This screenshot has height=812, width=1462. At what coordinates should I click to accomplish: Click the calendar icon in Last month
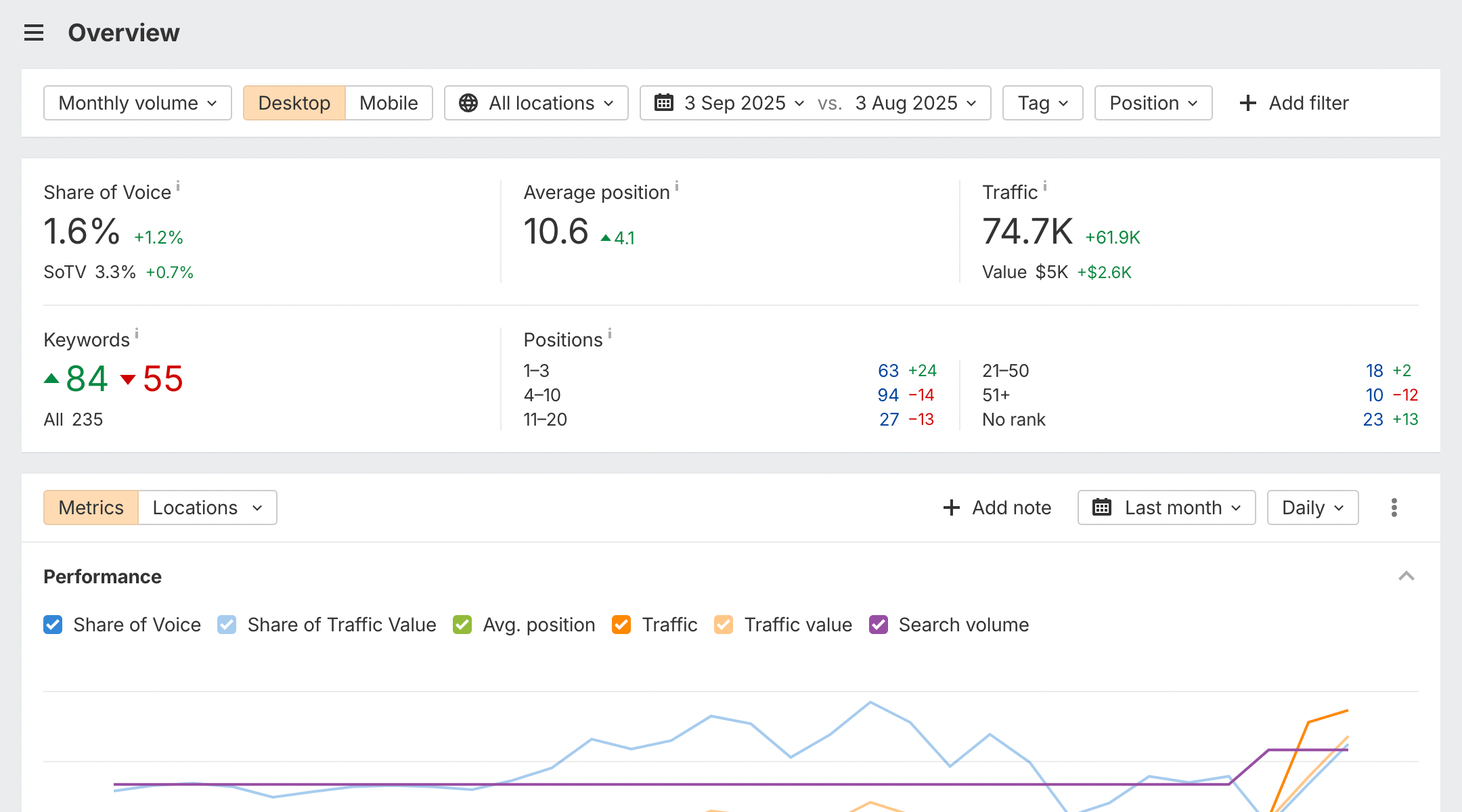[x=1102, y=507]
